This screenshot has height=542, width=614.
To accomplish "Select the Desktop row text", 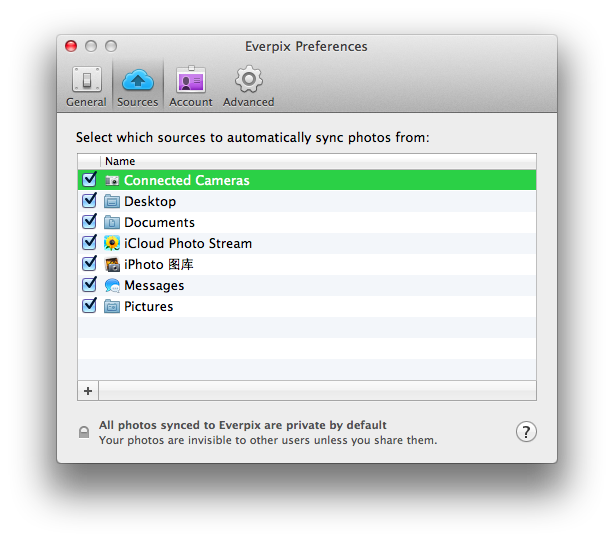I will click(x=150, y=201).
